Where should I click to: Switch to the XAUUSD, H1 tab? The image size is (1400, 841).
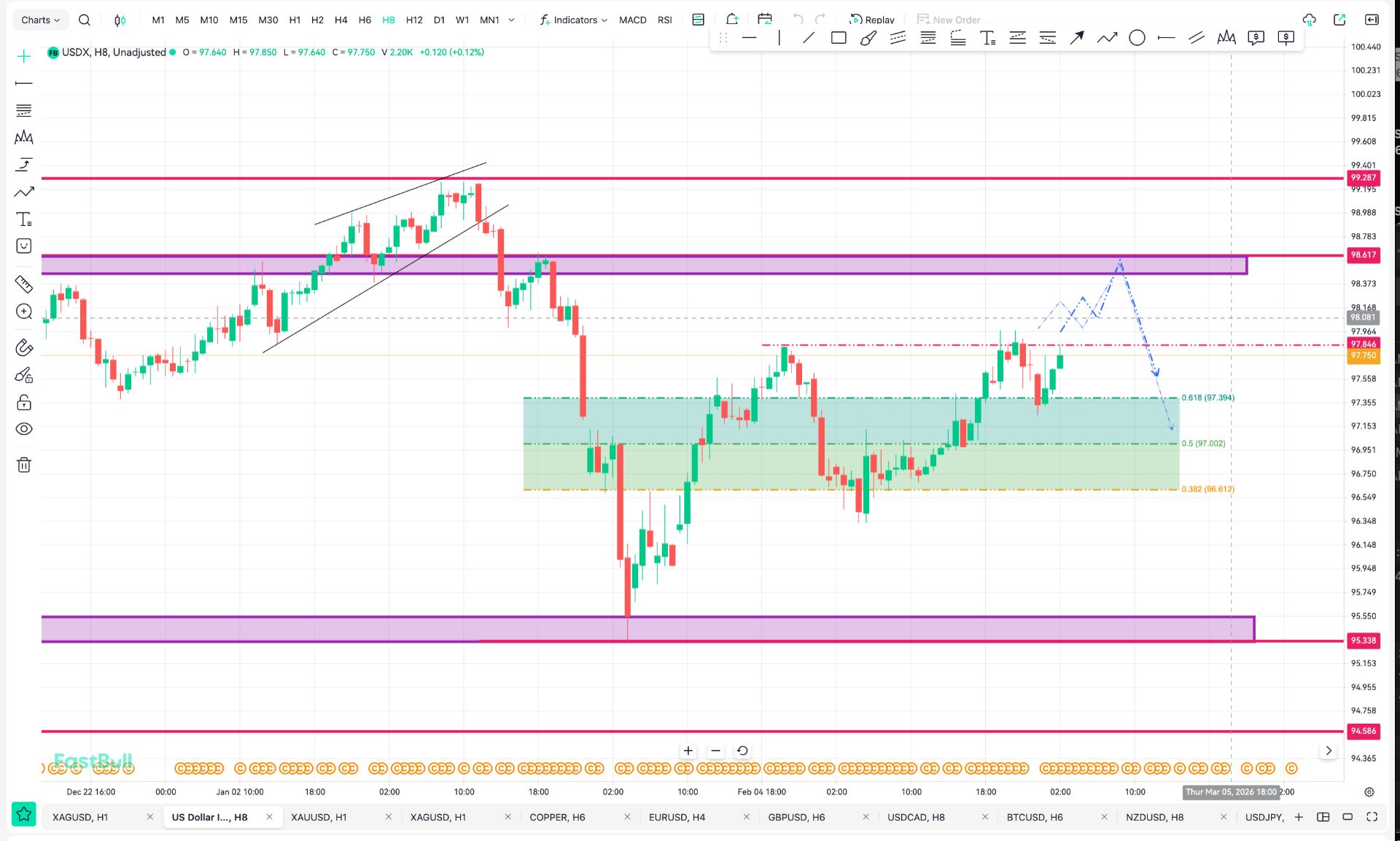pyautogui.click(x=319, y=817)
